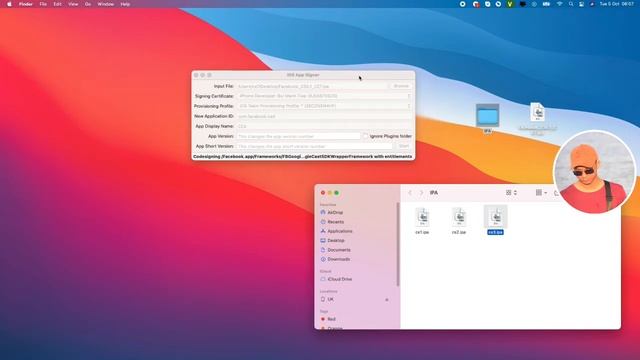This screenshot has height=360, width=640.
Task: Go forward in the Finder window
Action: click(421, 193)
